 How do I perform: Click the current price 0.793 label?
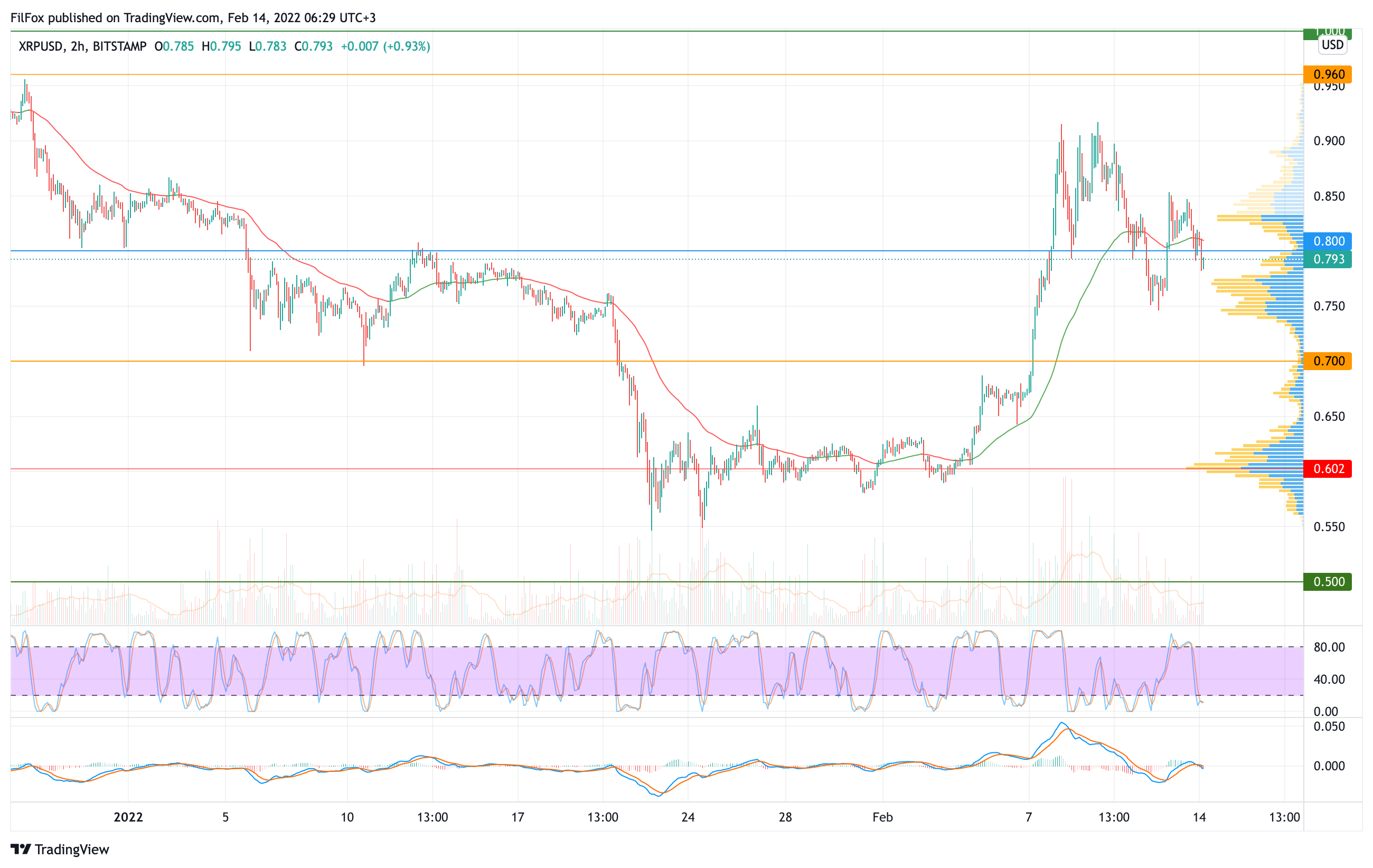pyautogui.click(x=1328, y=259)
